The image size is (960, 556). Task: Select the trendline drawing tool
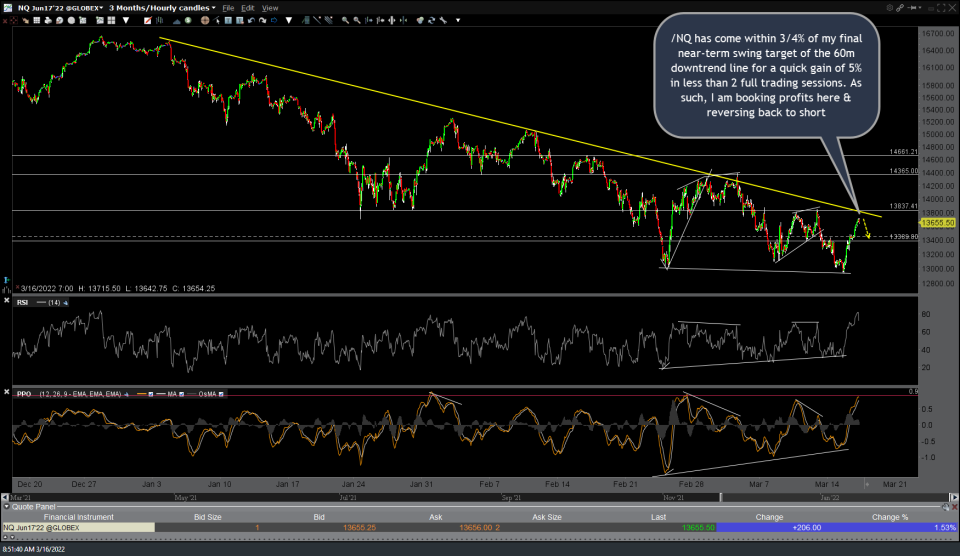317,20
